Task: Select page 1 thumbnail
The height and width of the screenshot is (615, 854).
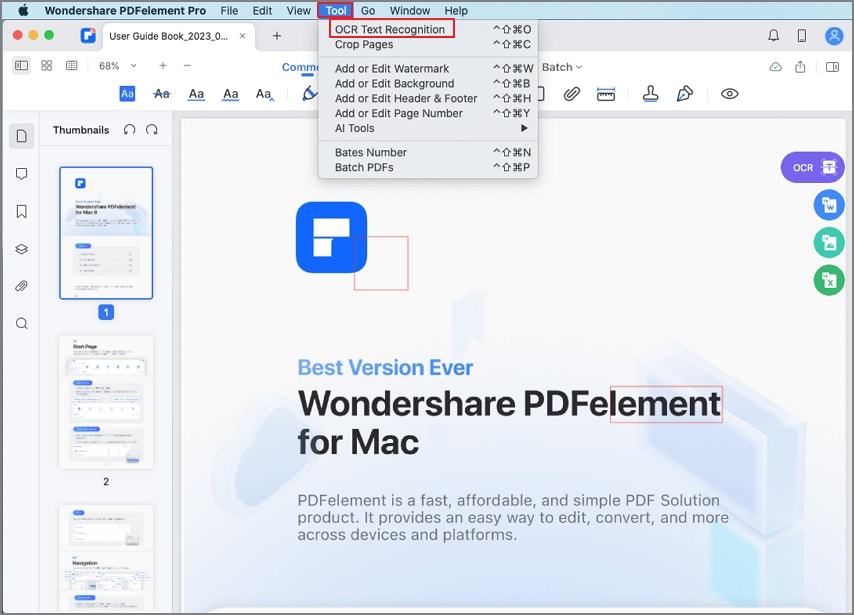Action: pyautogui.click(x=106, y=233)
